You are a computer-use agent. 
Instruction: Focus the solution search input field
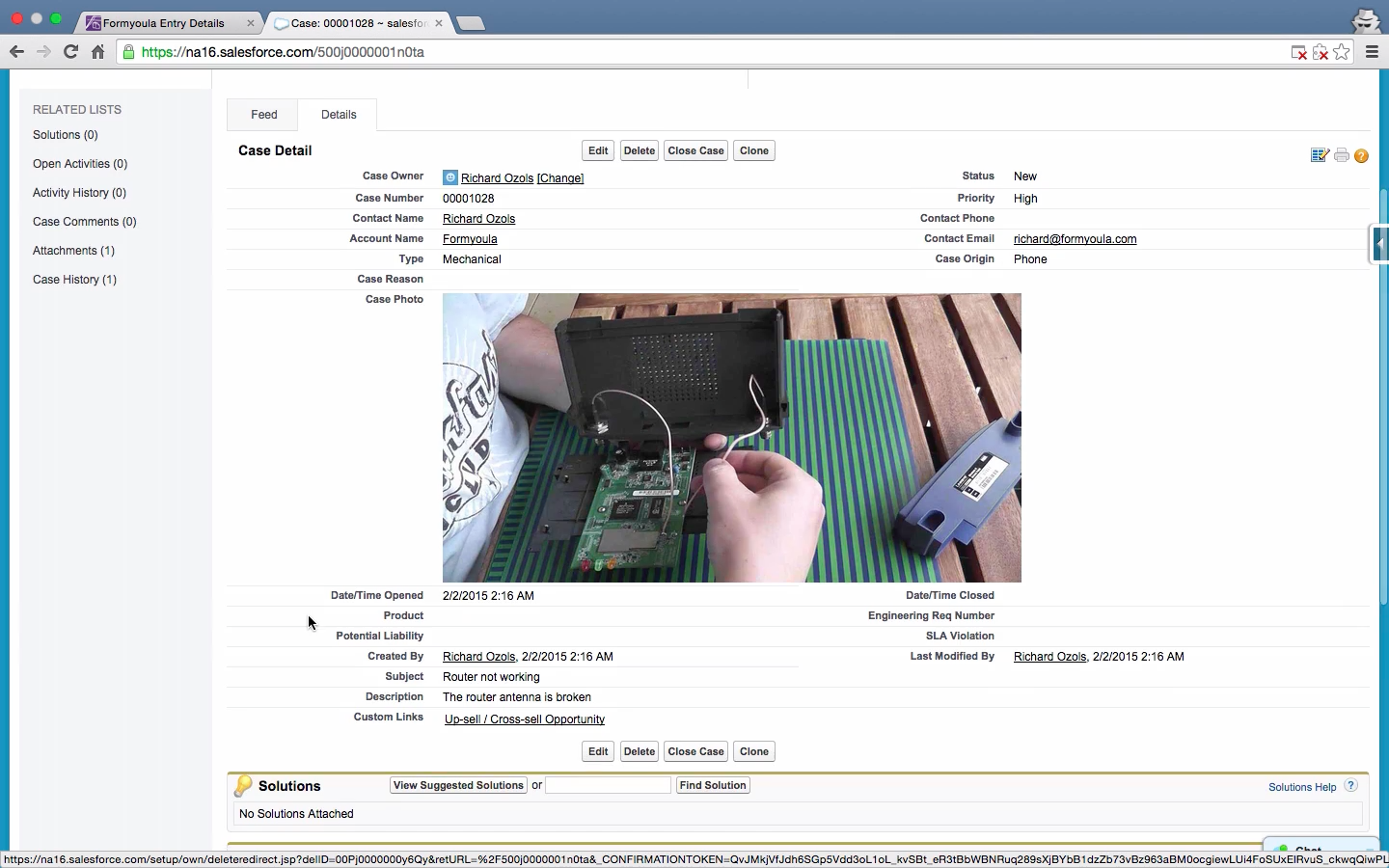pos(608,786)
